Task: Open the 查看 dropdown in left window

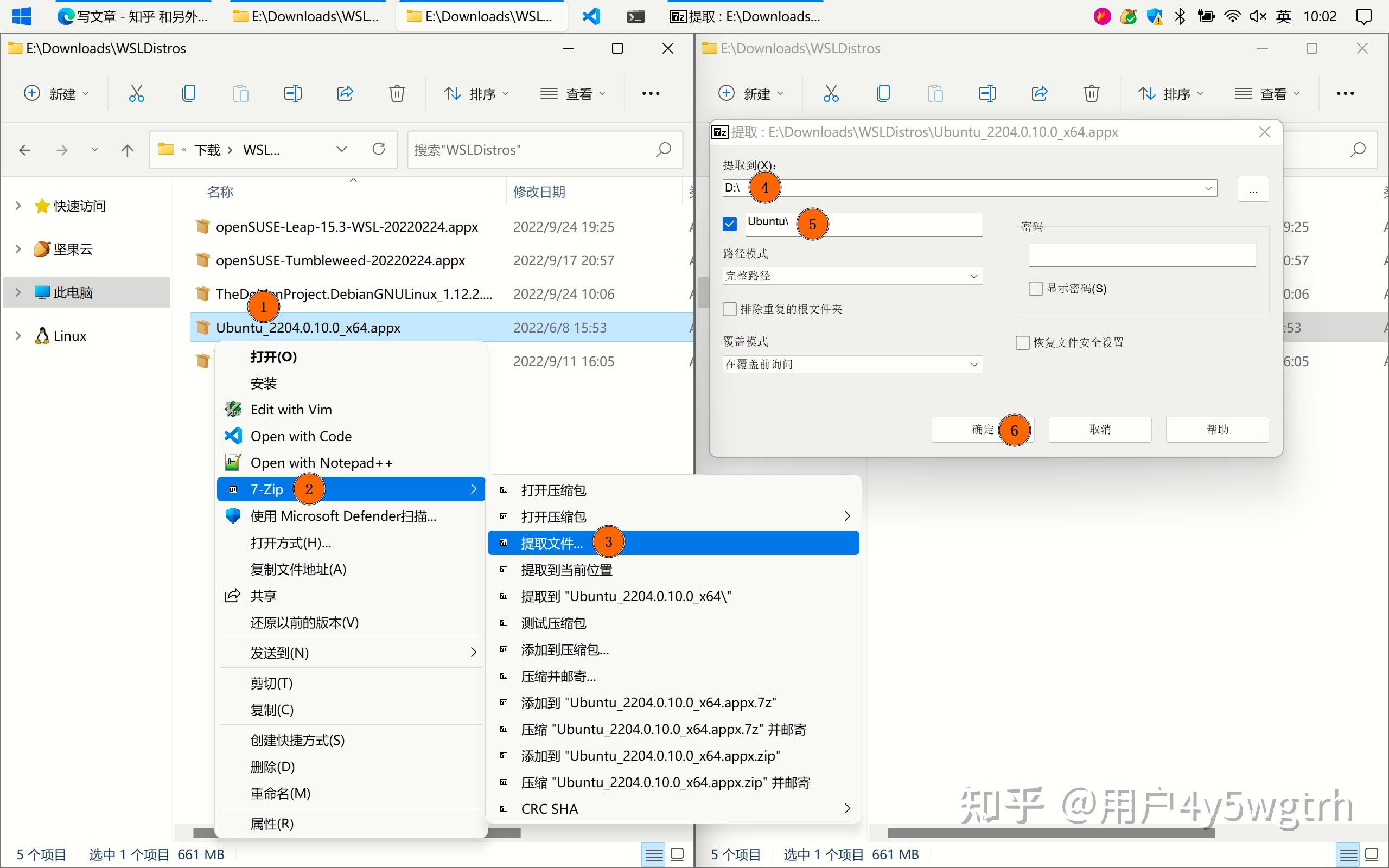Action: point(572,93)
